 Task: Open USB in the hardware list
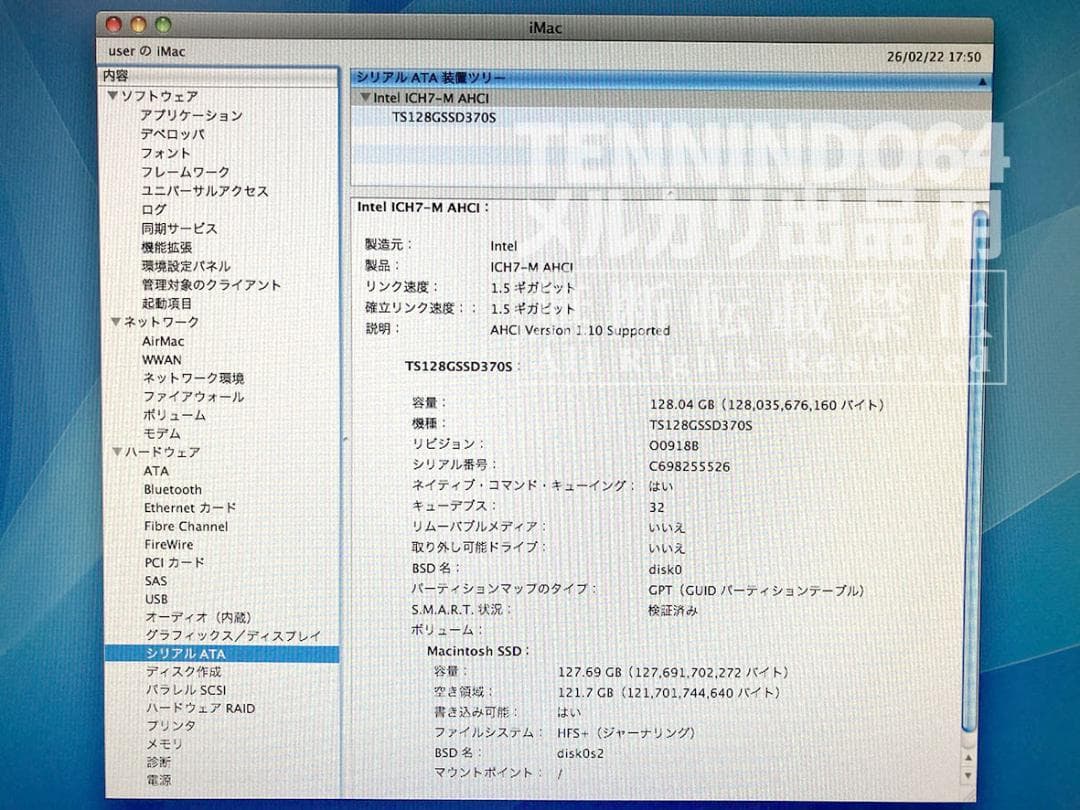pyautogui.click(x=156, y=599)
